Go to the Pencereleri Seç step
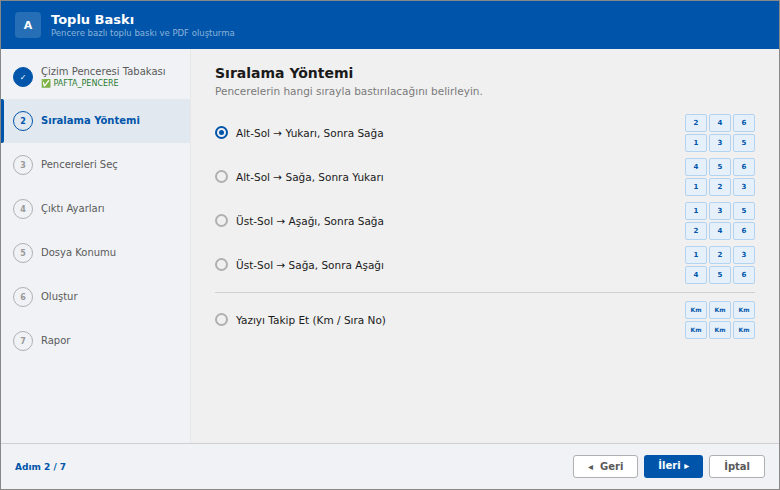780x490 pixels. point(96,165)
